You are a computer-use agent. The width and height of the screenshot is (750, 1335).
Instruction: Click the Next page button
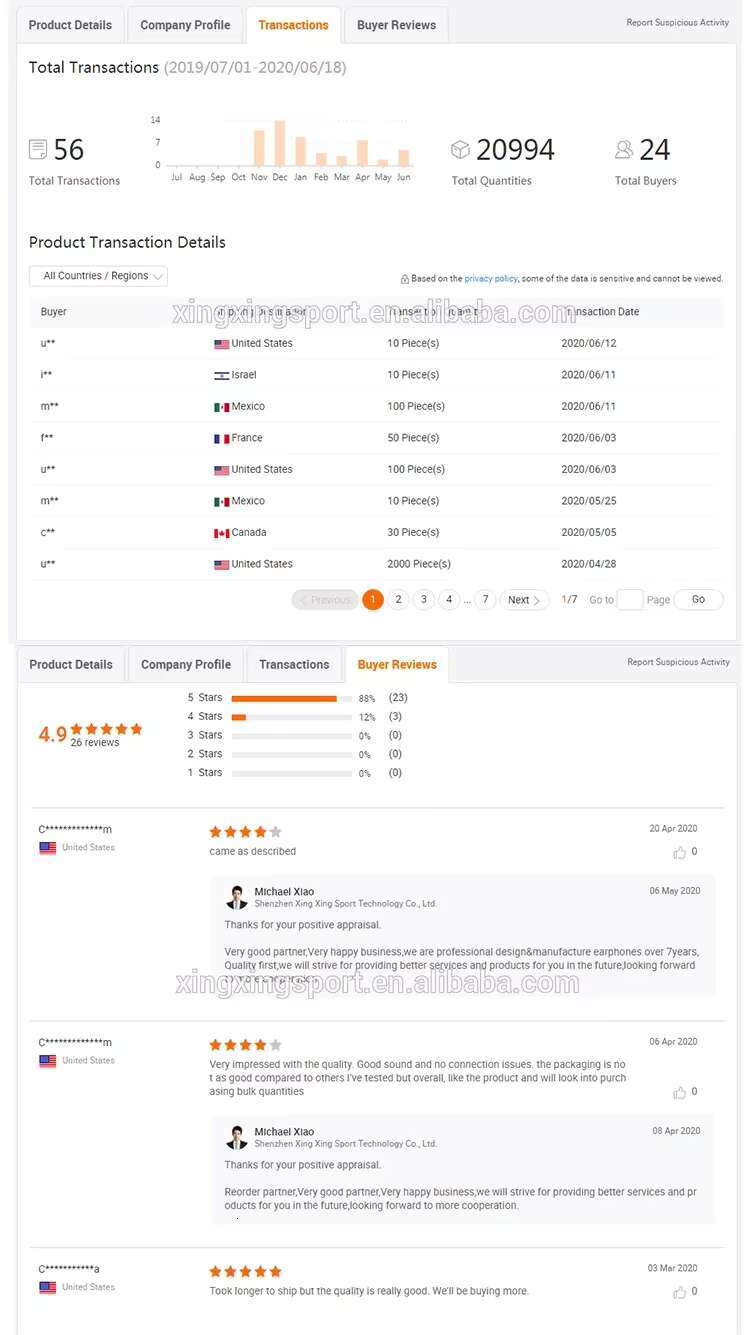coord(523,600)
